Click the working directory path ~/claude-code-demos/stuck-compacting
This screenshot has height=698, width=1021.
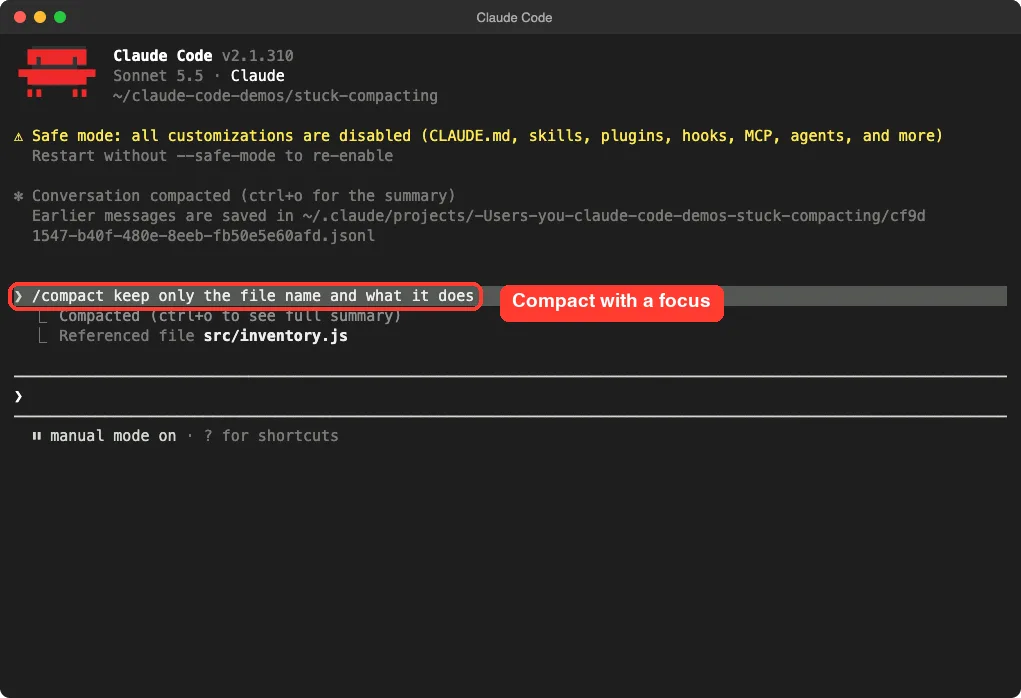(x=275, y=96)
